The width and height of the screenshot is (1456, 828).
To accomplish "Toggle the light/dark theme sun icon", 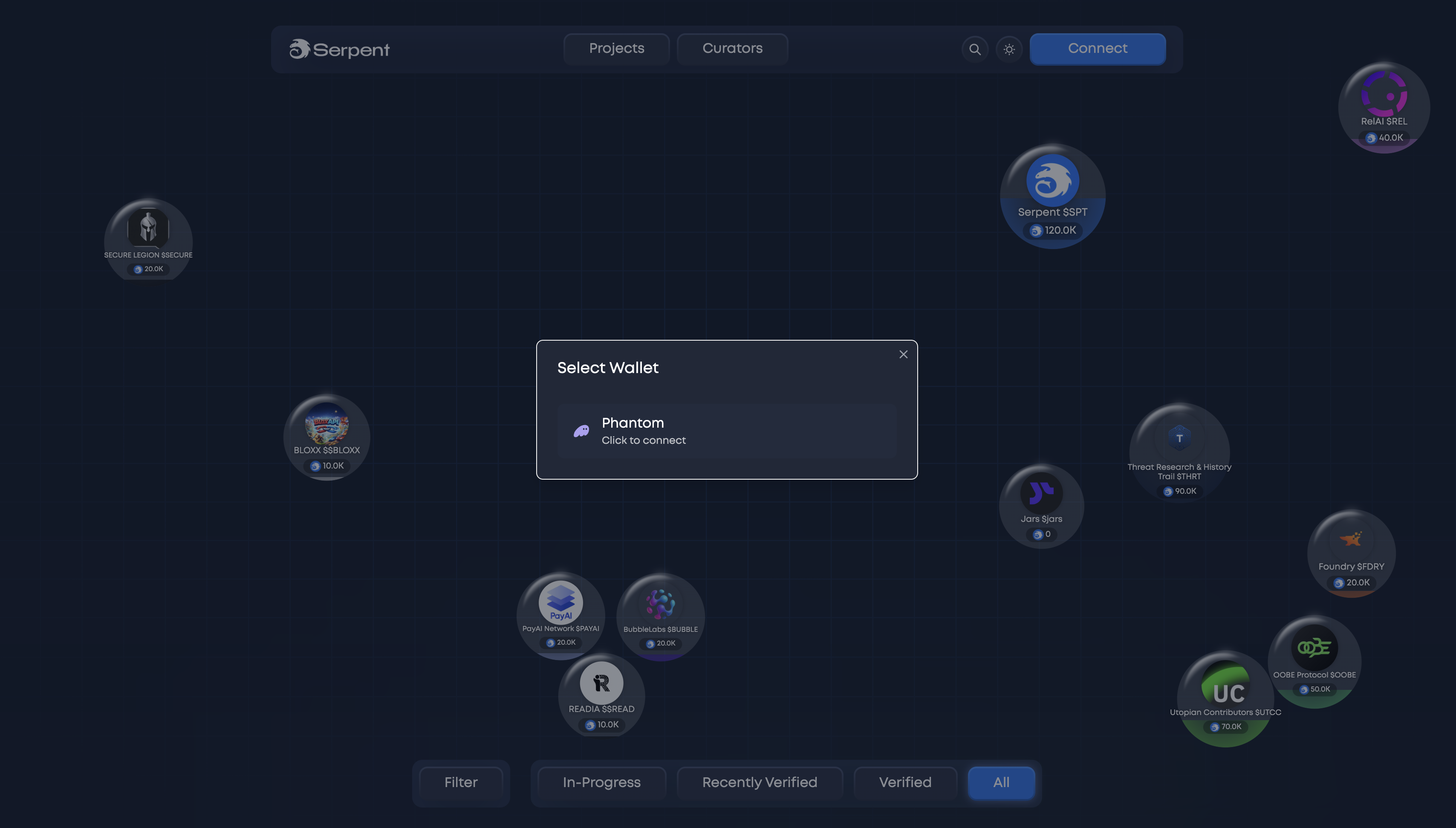I will click(x=1009, y=49).
